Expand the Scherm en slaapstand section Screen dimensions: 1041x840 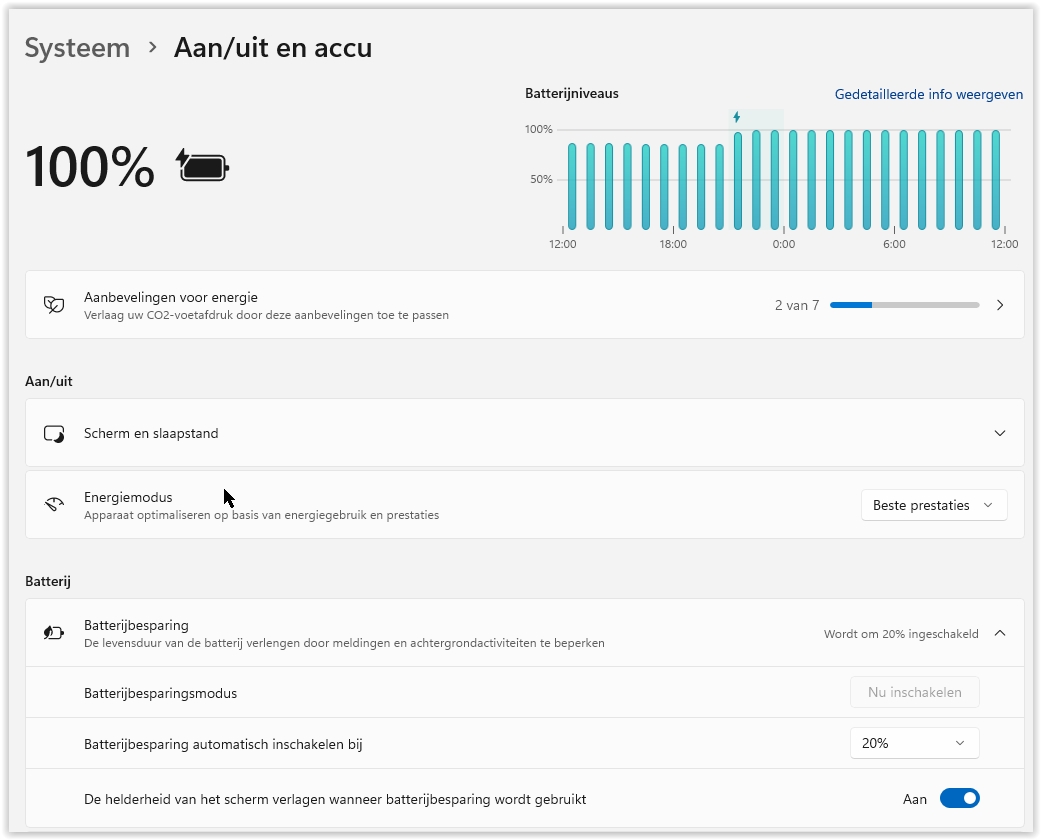(x=1000, y=434)
